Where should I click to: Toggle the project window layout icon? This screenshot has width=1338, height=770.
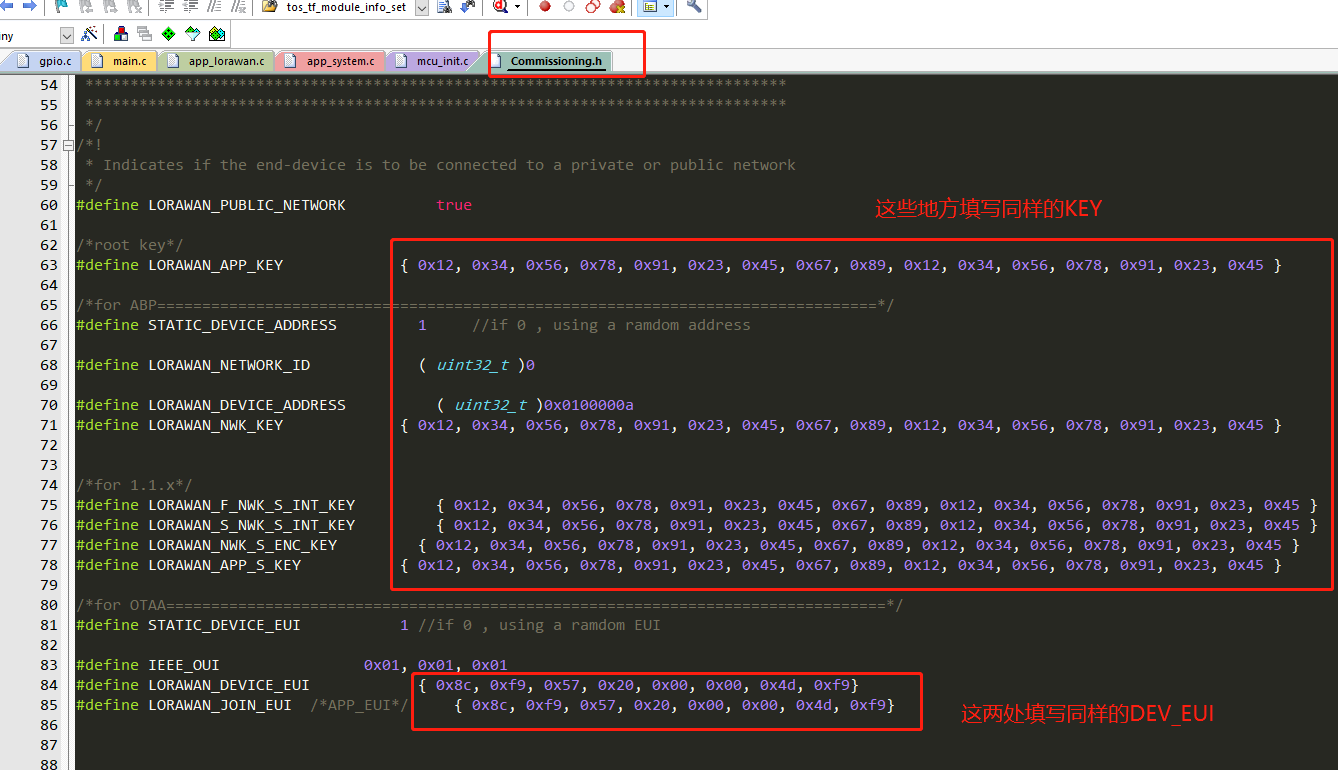point(650,6)
